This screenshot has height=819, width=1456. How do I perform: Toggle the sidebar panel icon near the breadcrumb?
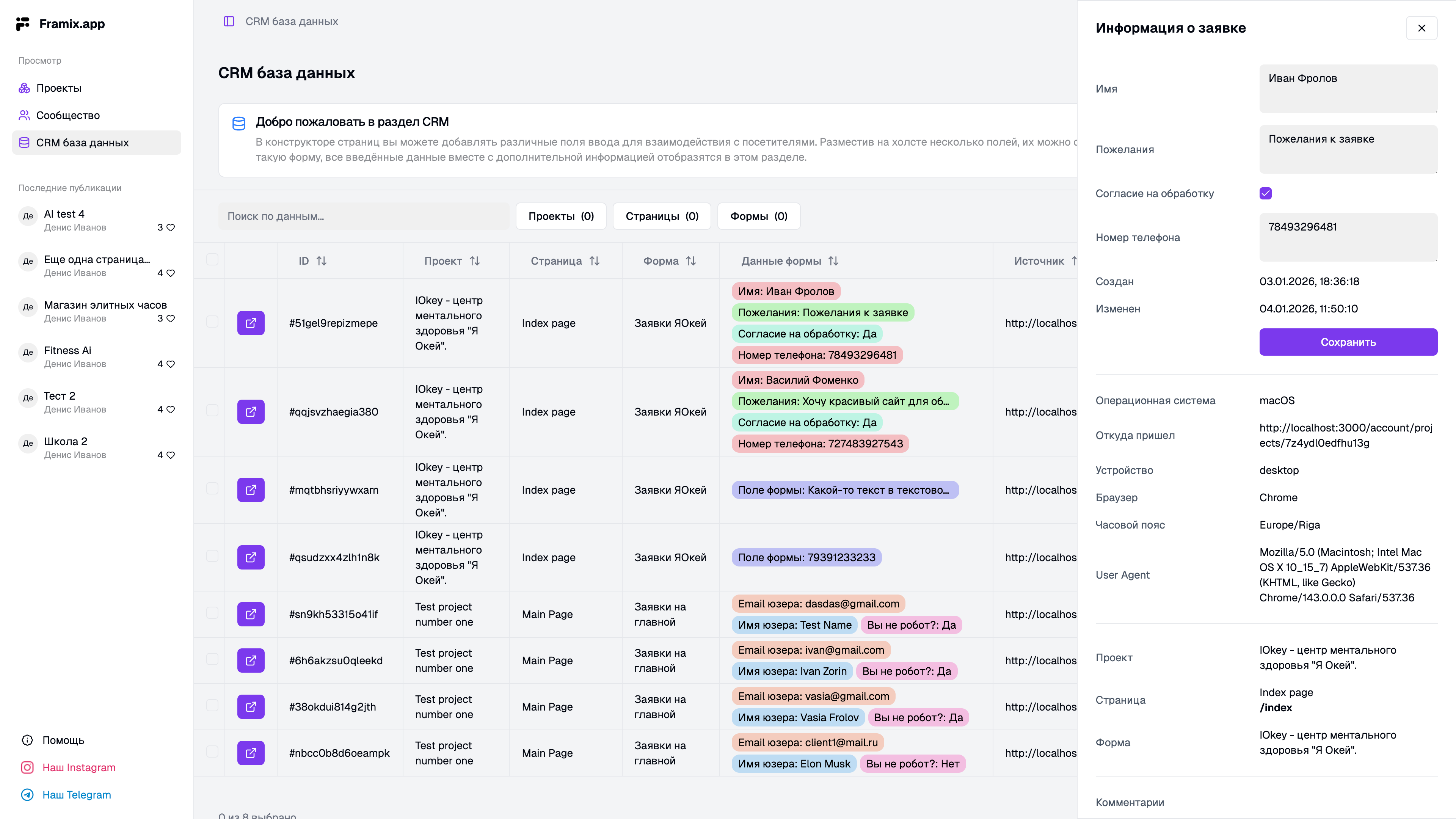click(x=229, y=22)
